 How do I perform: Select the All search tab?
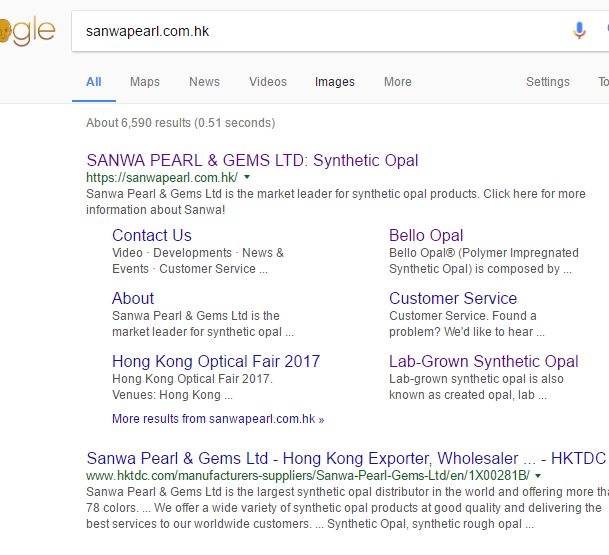[94, 82]
